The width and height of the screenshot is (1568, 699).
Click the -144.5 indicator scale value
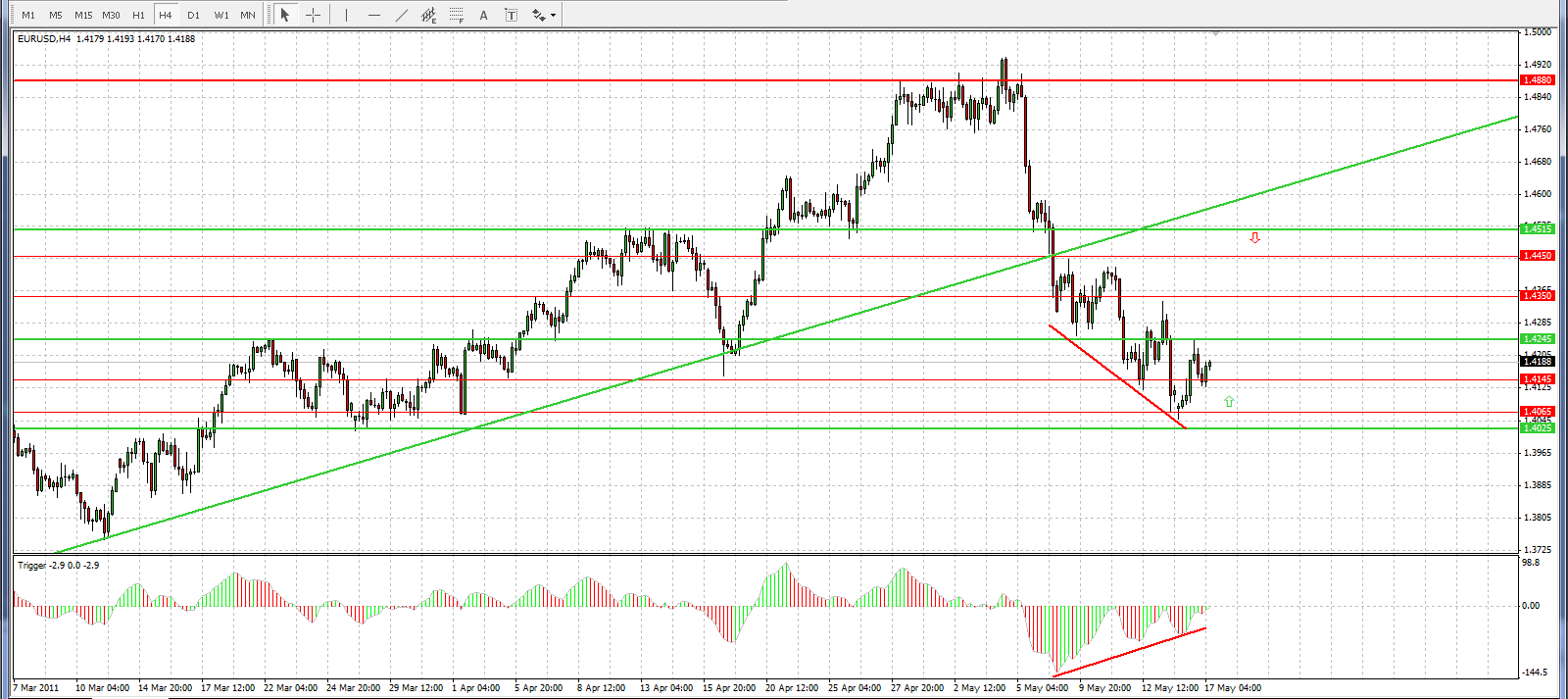(x=1537, y=673)
